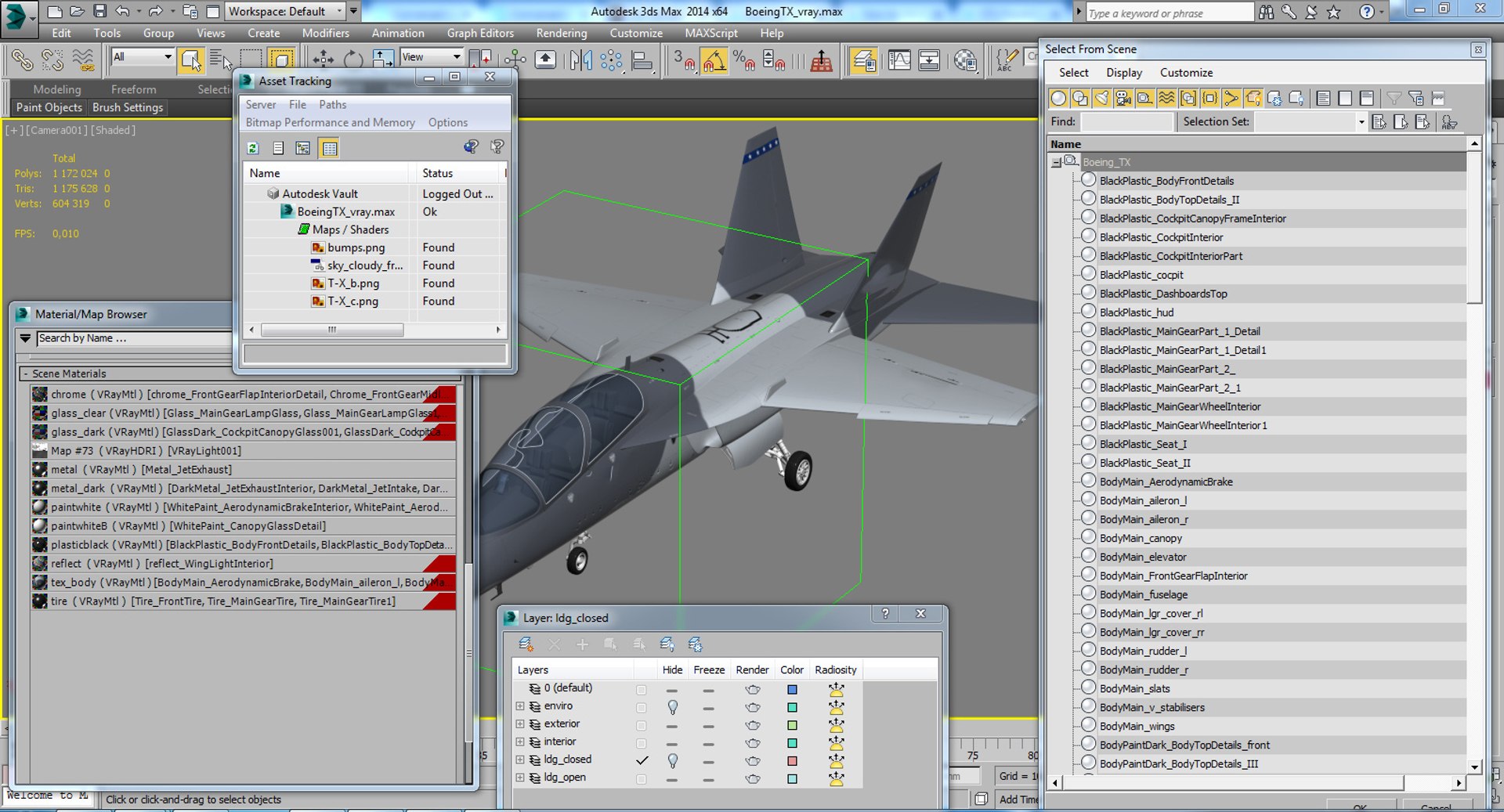The image size is (1504, 812).
Task: Click the red color swatch for ldg_closed
Action: click(x=792, y=760)
